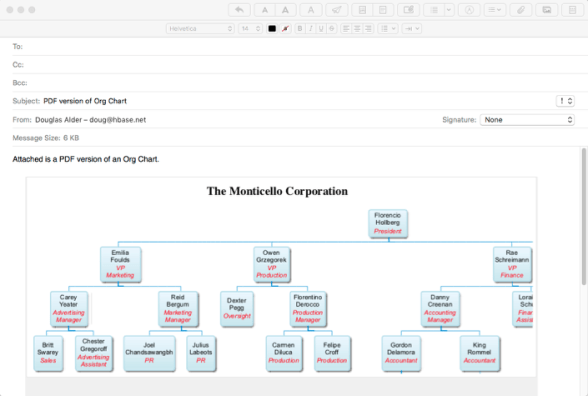Send the message with paper plane icon

(x=337, y=10)
